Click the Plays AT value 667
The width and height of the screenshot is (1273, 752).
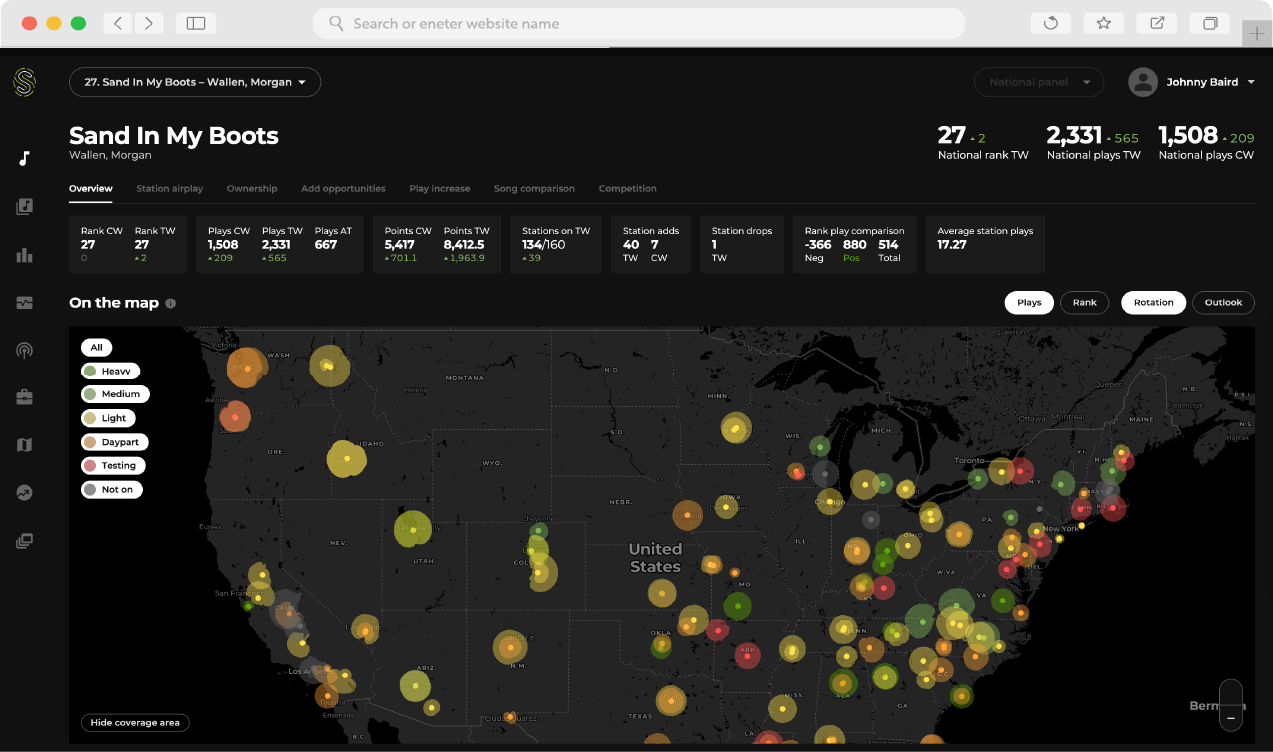point(326,245)
